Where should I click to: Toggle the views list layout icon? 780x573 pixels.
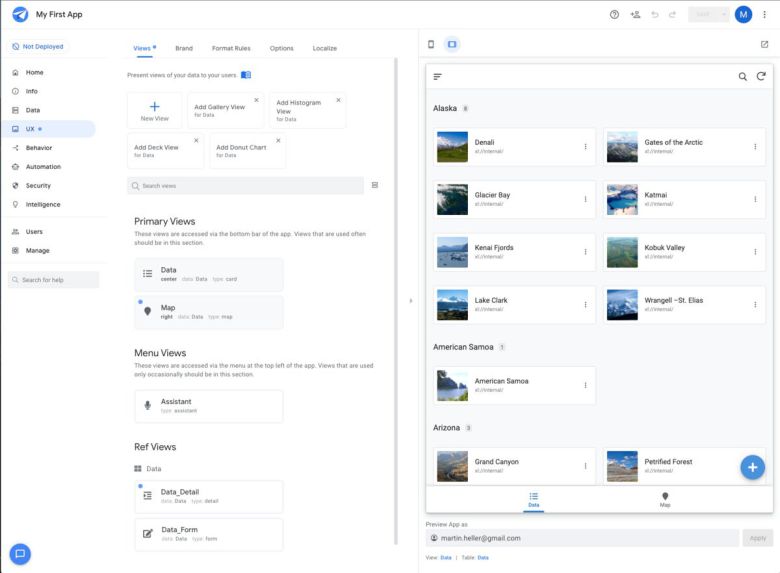point(375,185)
